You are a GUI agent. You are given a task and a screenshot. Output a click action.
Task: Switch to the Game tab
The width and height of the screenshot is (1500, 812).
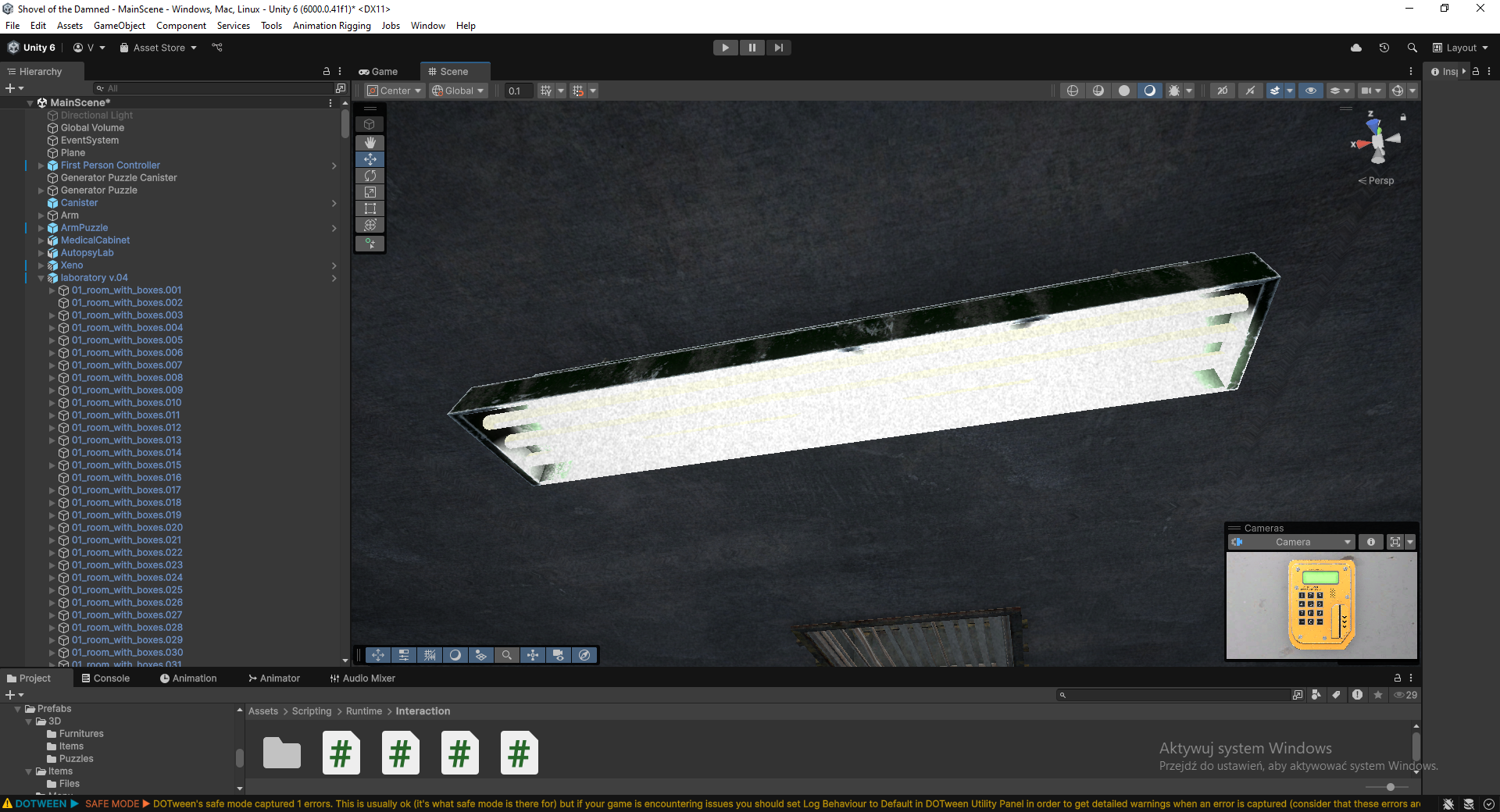click(378, 71)
